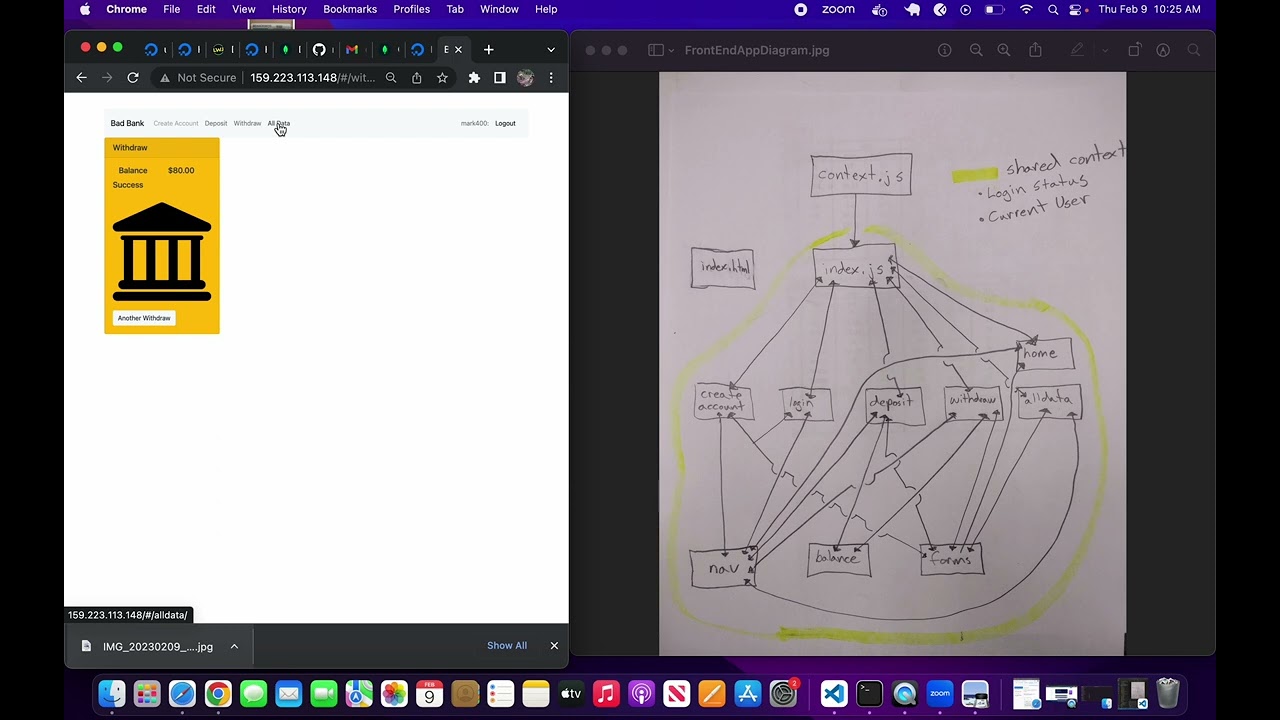Open Deposit page in navbar

[216, 123]
